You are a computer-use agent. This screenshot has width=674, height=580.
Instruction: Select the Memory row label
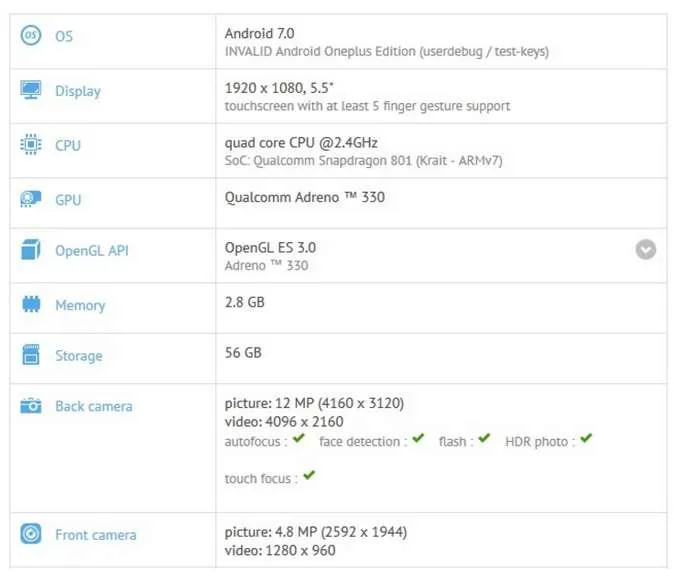click(x=80, y=305)
